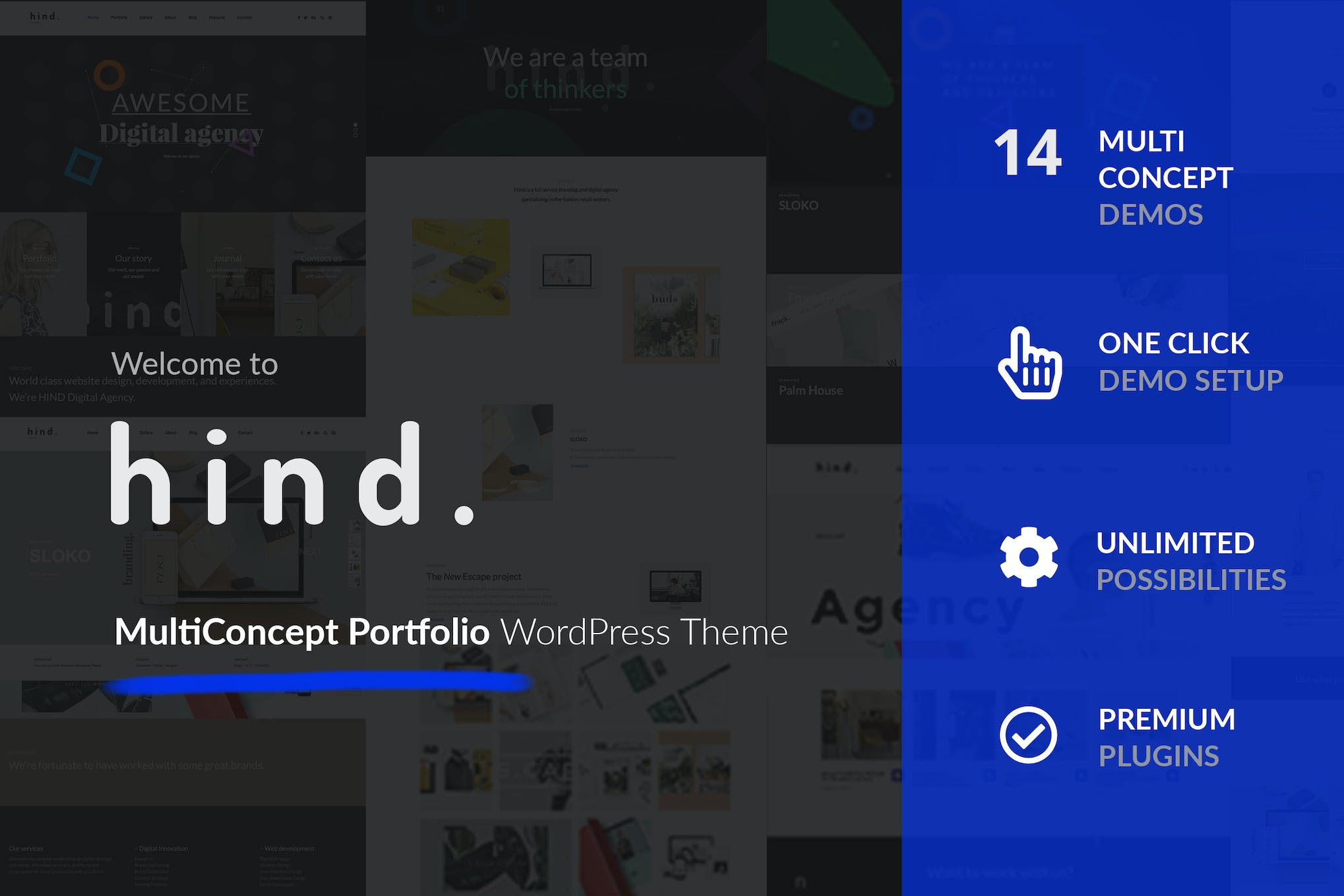The width and height of the screenshot is (1344, 896).
Task: Open the Palm House project thumbnail
Action: pyautogui.click(x=811, y=390)
